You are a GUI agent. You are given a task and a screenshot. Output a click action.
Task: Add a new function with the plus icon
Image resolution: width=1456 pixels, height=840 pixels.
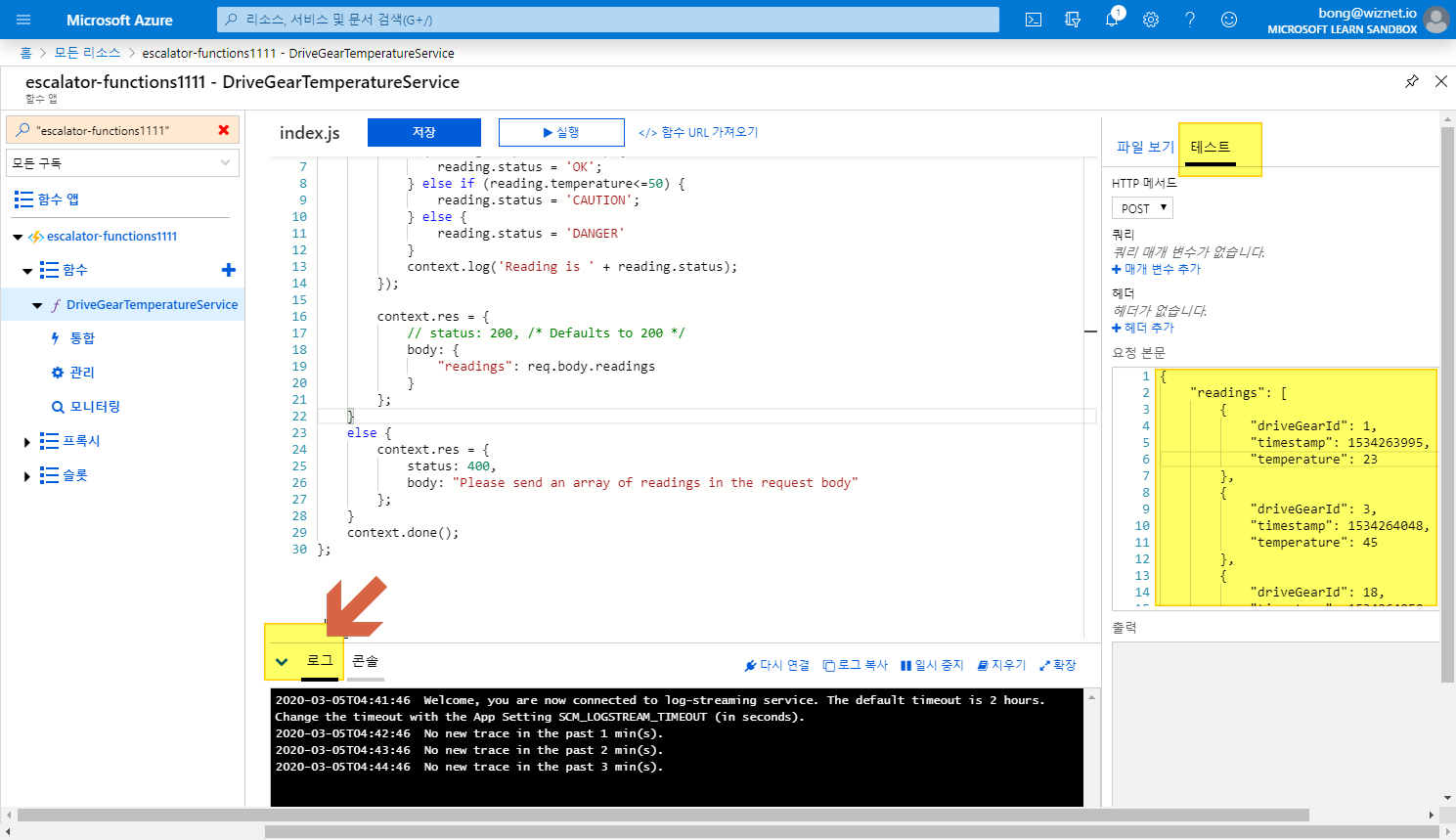tap(229, 270)
